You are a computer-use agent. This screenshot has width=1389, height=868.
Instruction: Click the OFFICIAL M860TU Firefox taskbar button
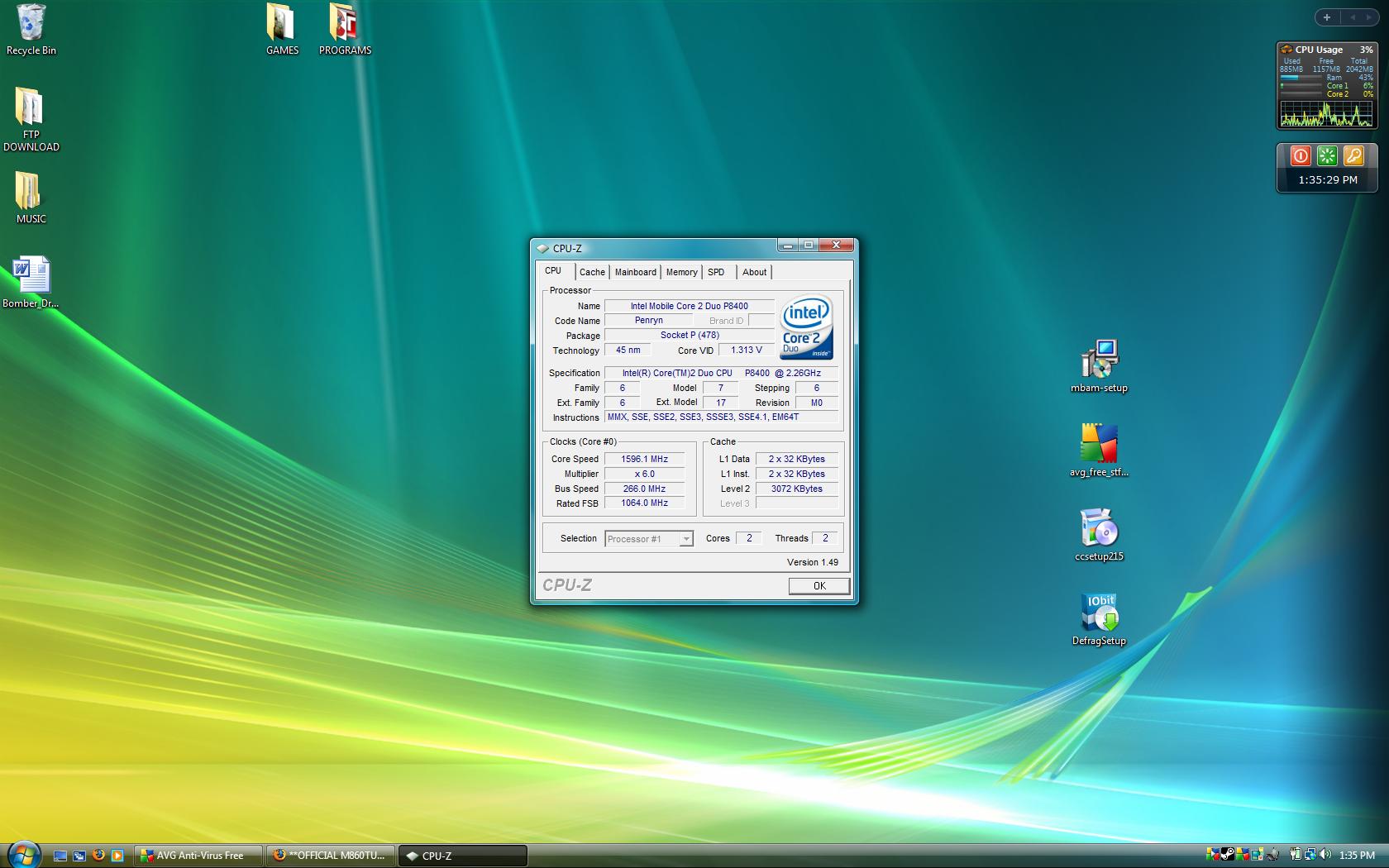[x=331, y=856]
